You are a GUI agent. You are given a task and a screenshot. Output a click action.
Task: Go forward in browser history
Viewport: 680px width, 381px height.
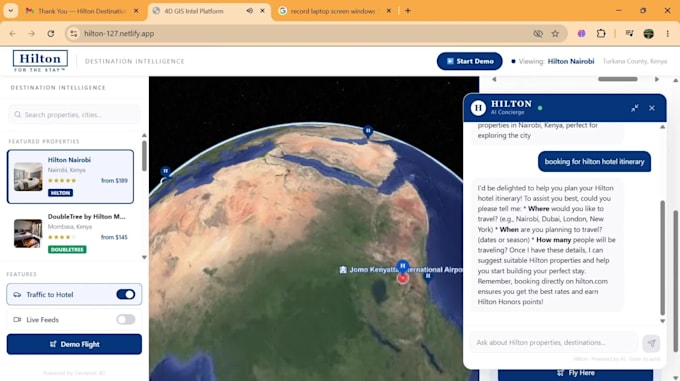coord(31,33)
